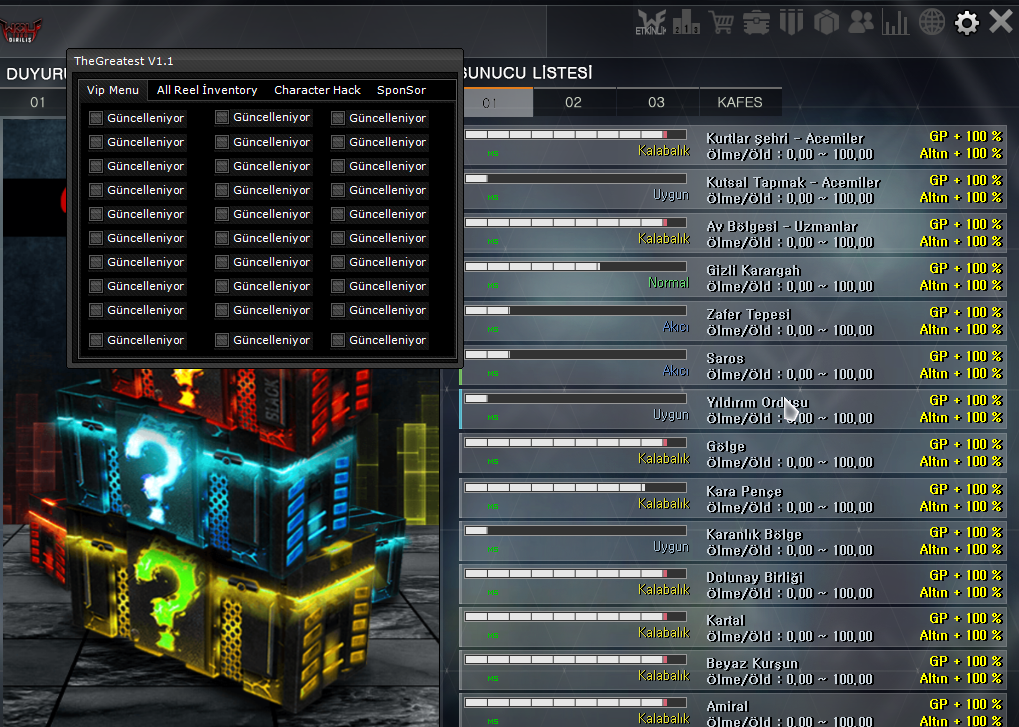The width and height of the screenshot is (1019, 727).
Task: Select the C1 server list tab
Action: click(x=498, y=103)
